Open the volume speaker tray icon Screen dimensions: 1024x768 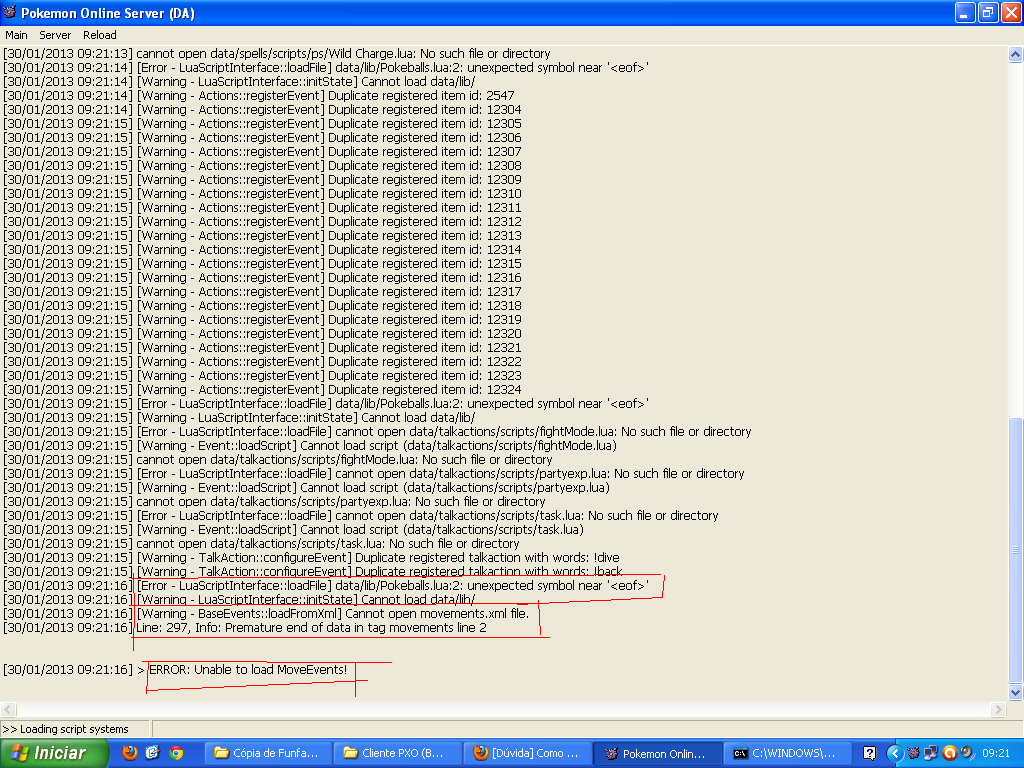[967, 753]
